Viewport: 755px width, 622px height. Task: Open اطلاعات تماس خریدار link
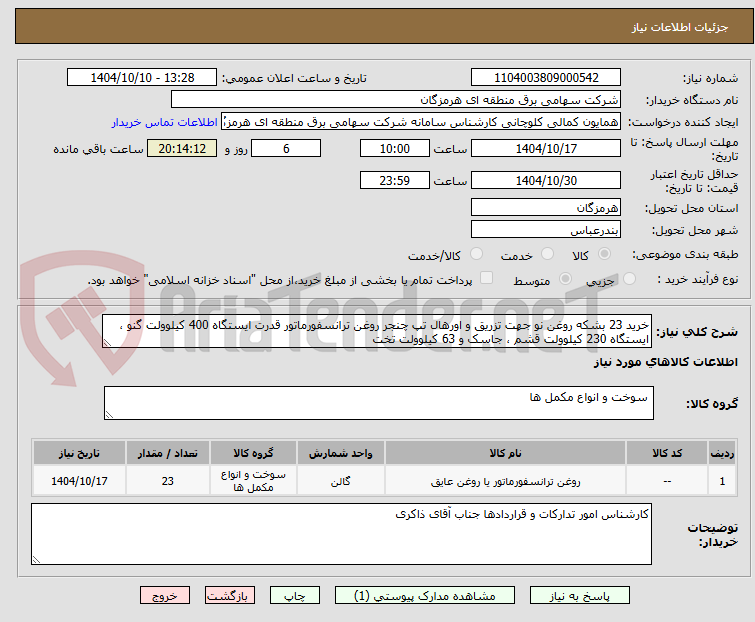tap(165, 122)
